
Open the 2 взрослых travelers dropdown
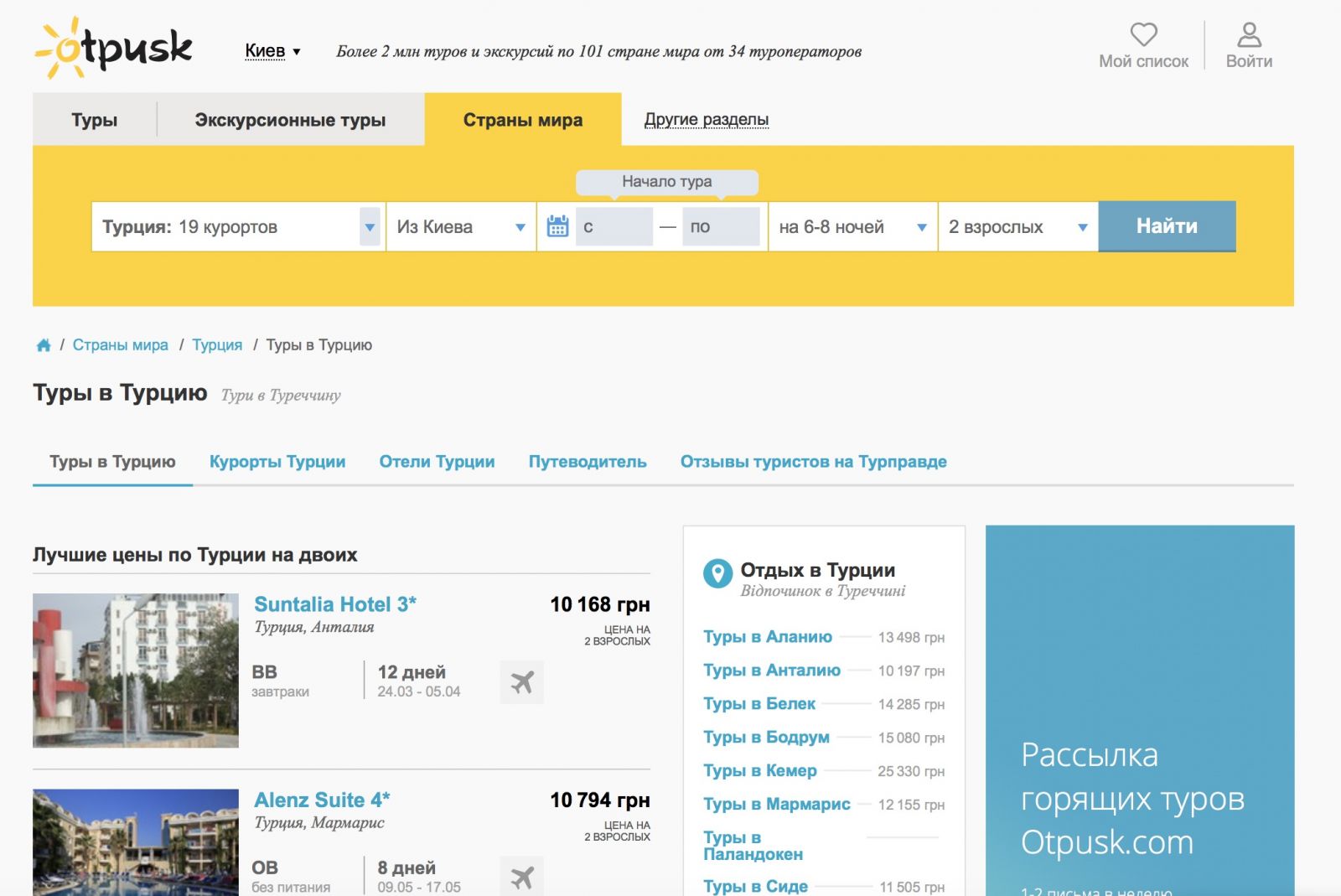pos(1082,227)
